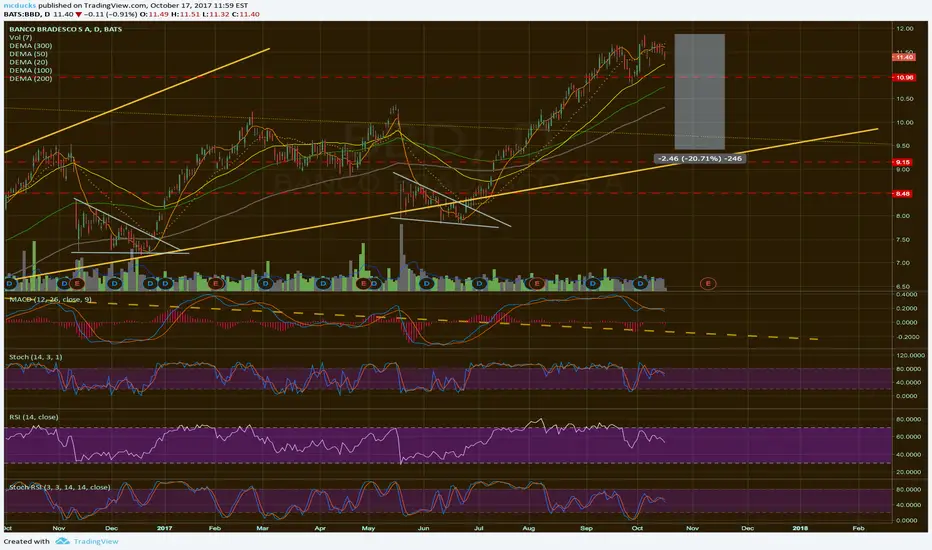Select the RSI (14, close) legend
The width and height of the screenshot is (932, 550).
pos(34,417)
